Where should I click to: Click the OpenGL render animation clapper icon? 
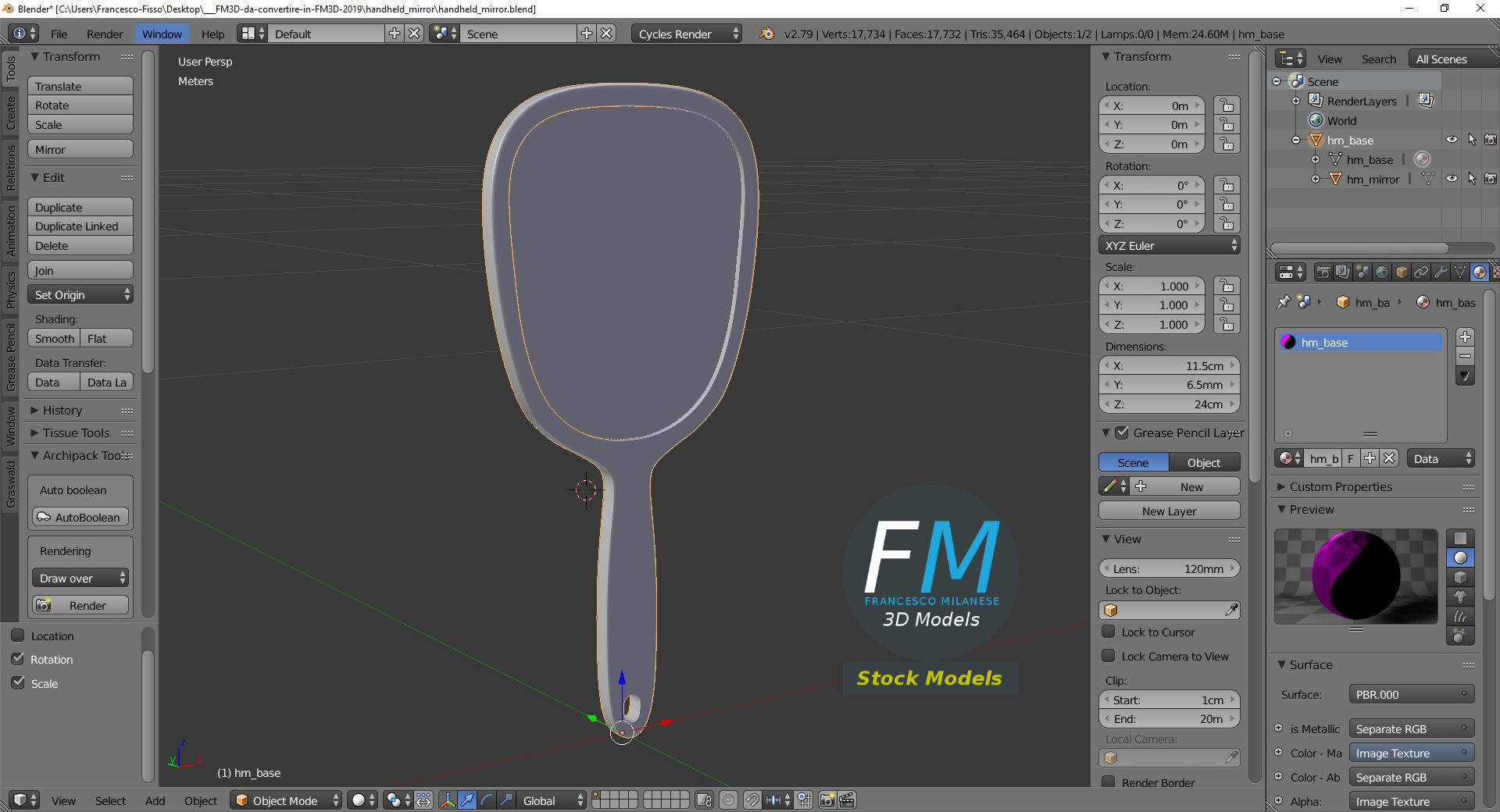847,800
